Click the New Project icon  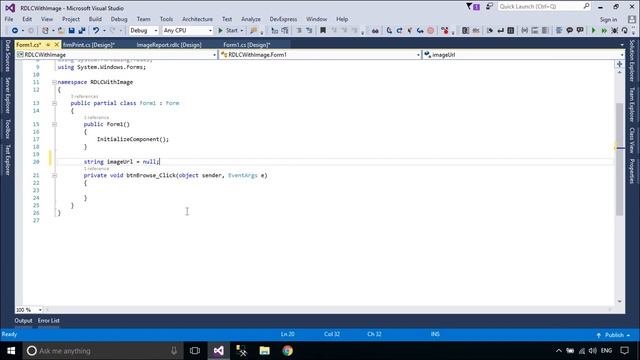coord(45,31)
